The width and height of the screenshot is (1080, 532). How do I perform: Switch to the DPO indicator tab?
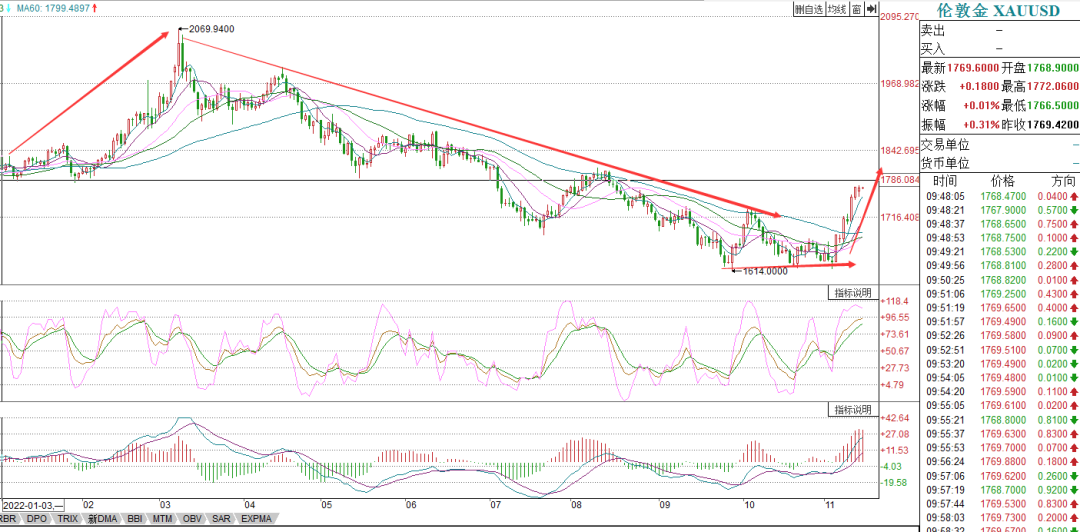click(36, 519)
